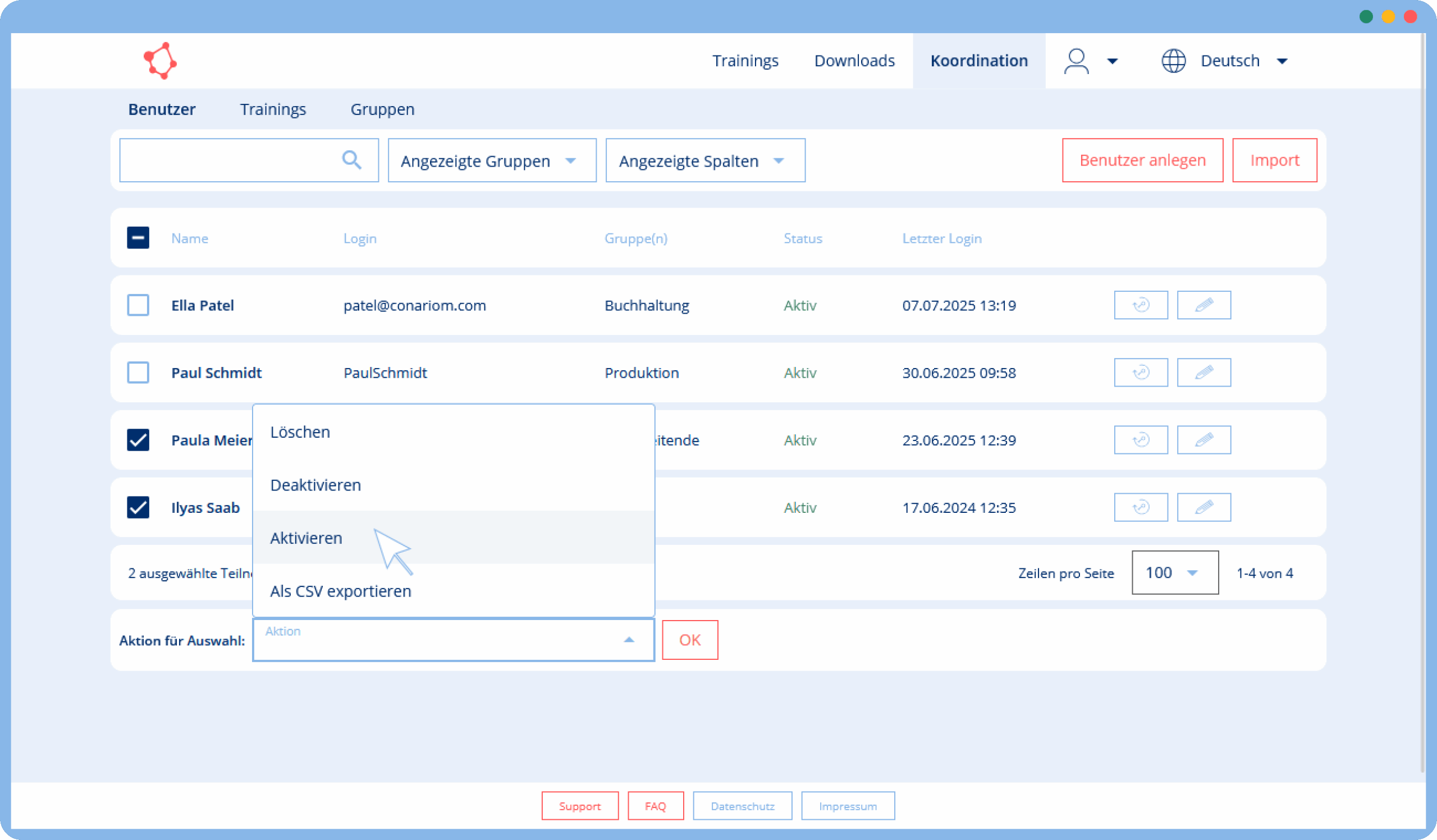
Task: Open rows per page 100 dropdown
Action: pyautogui.click(x=1174, y=573)
